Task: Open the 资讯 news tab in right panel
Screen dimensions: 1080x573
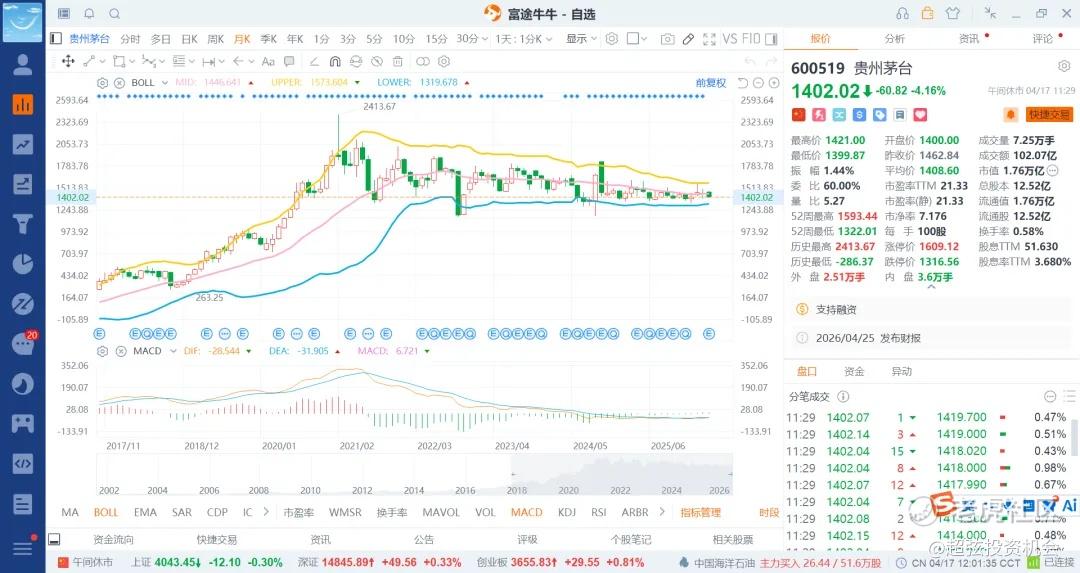Action: coord(969,39)
